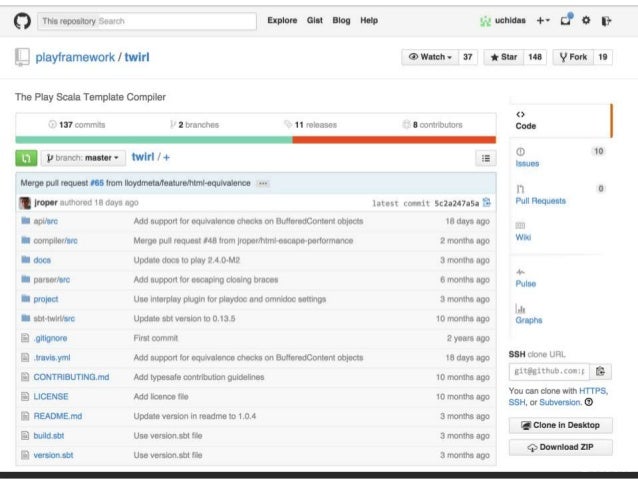
Task: Switch to the Code tab
Action: 561,121
